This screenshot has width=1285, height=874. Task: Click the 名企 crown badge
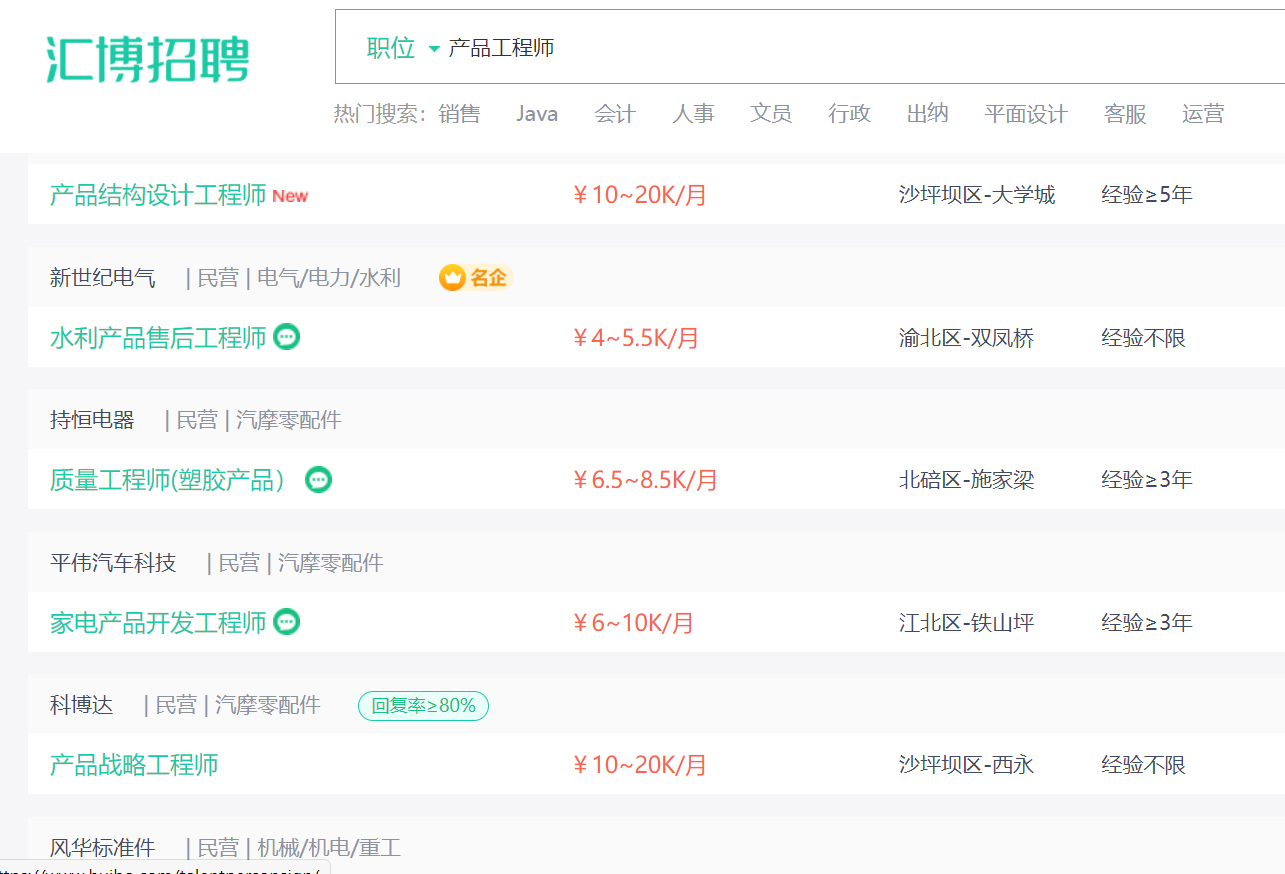tap(476, 278)
